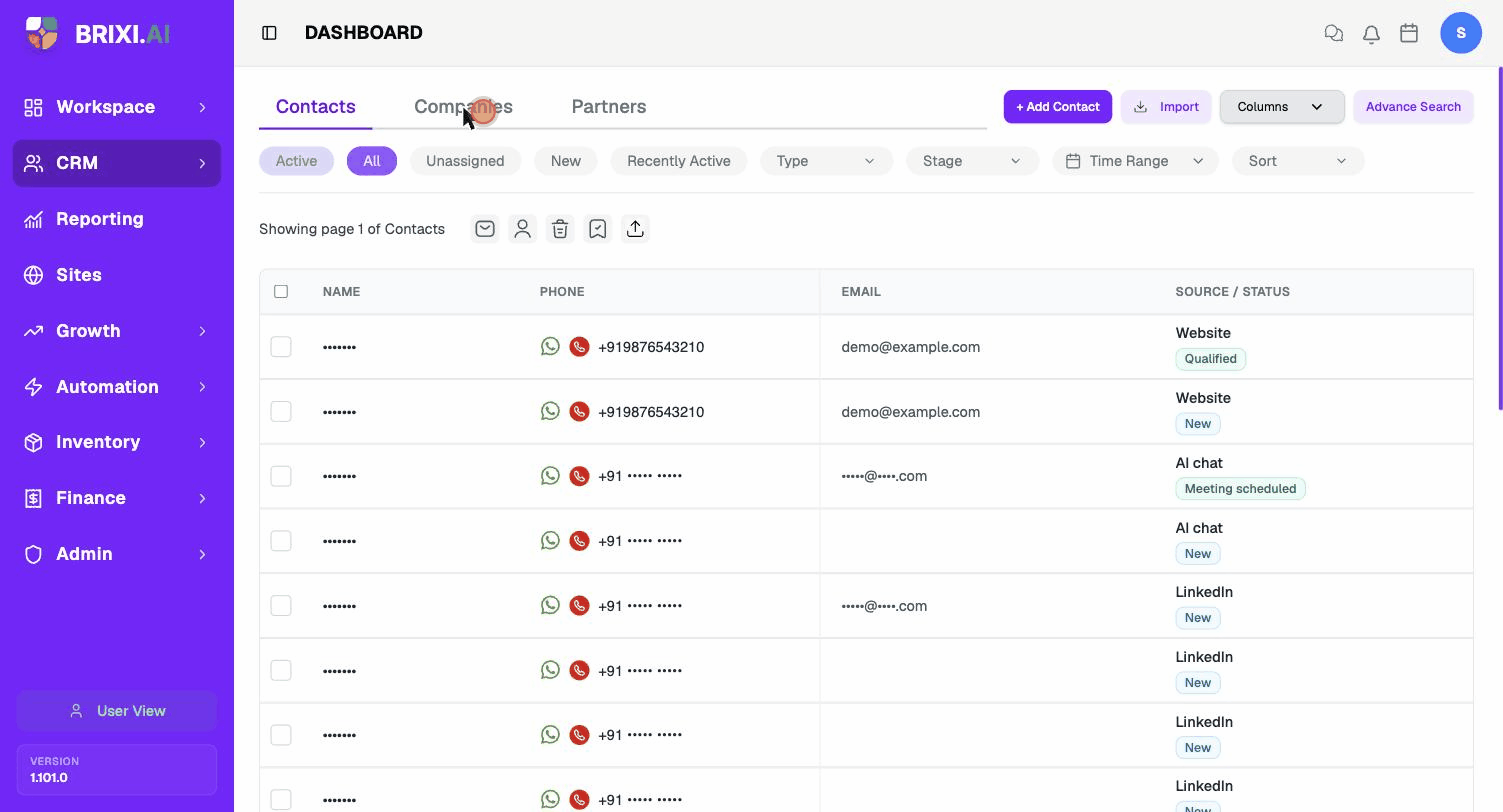Click the EMAIL column header
The width and height of the screenshot is (1503, 812).
pyautogui.click(x=861, y=292)
